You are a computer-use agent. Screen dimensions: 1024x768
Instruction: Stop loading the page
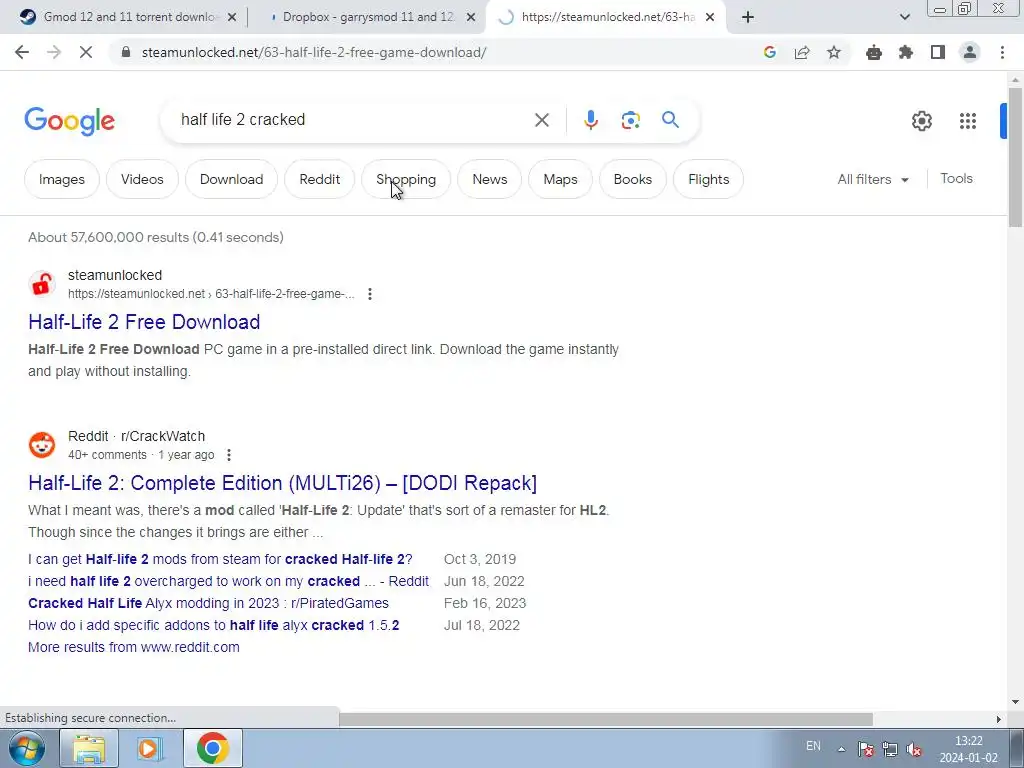tap(86, 52)
